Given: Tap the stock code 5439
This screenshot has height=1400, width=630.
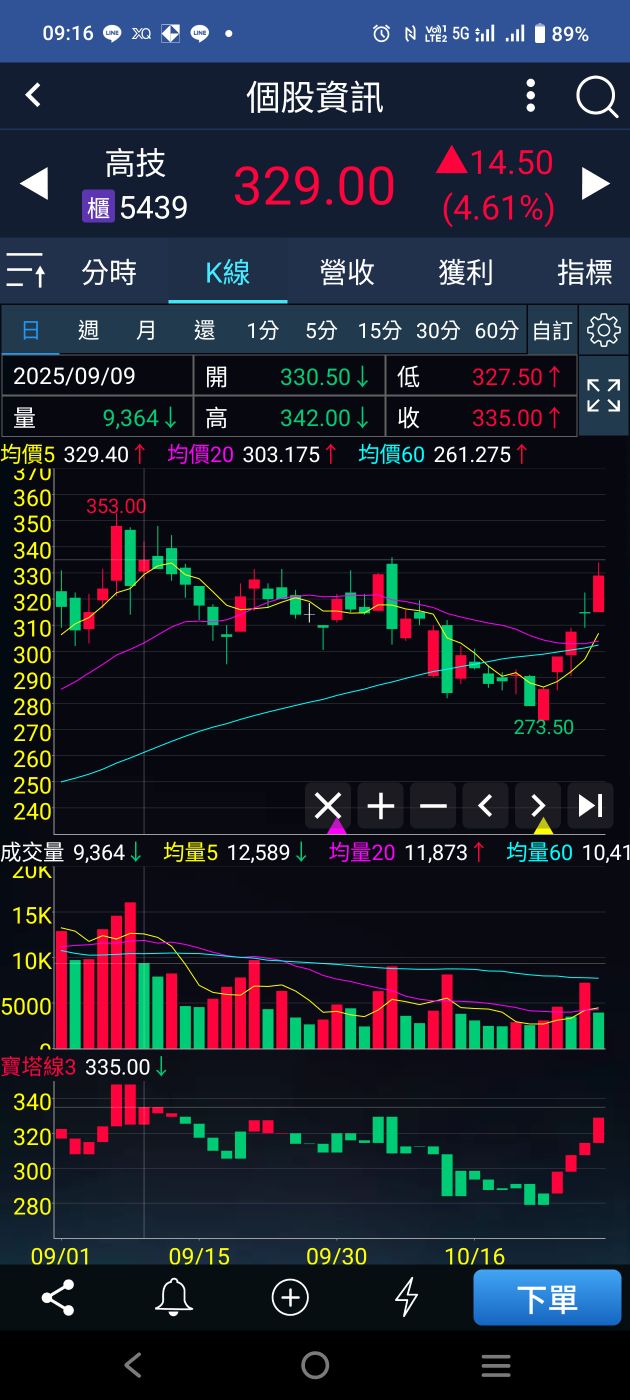Looking at the screenshot, I should pos(154,208).
